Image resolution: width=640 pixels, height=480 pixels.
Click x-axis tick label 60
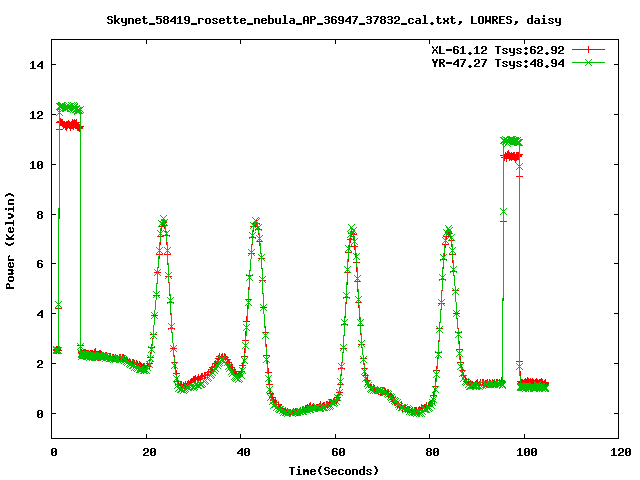pyautogui.click(x=338, y=452)
